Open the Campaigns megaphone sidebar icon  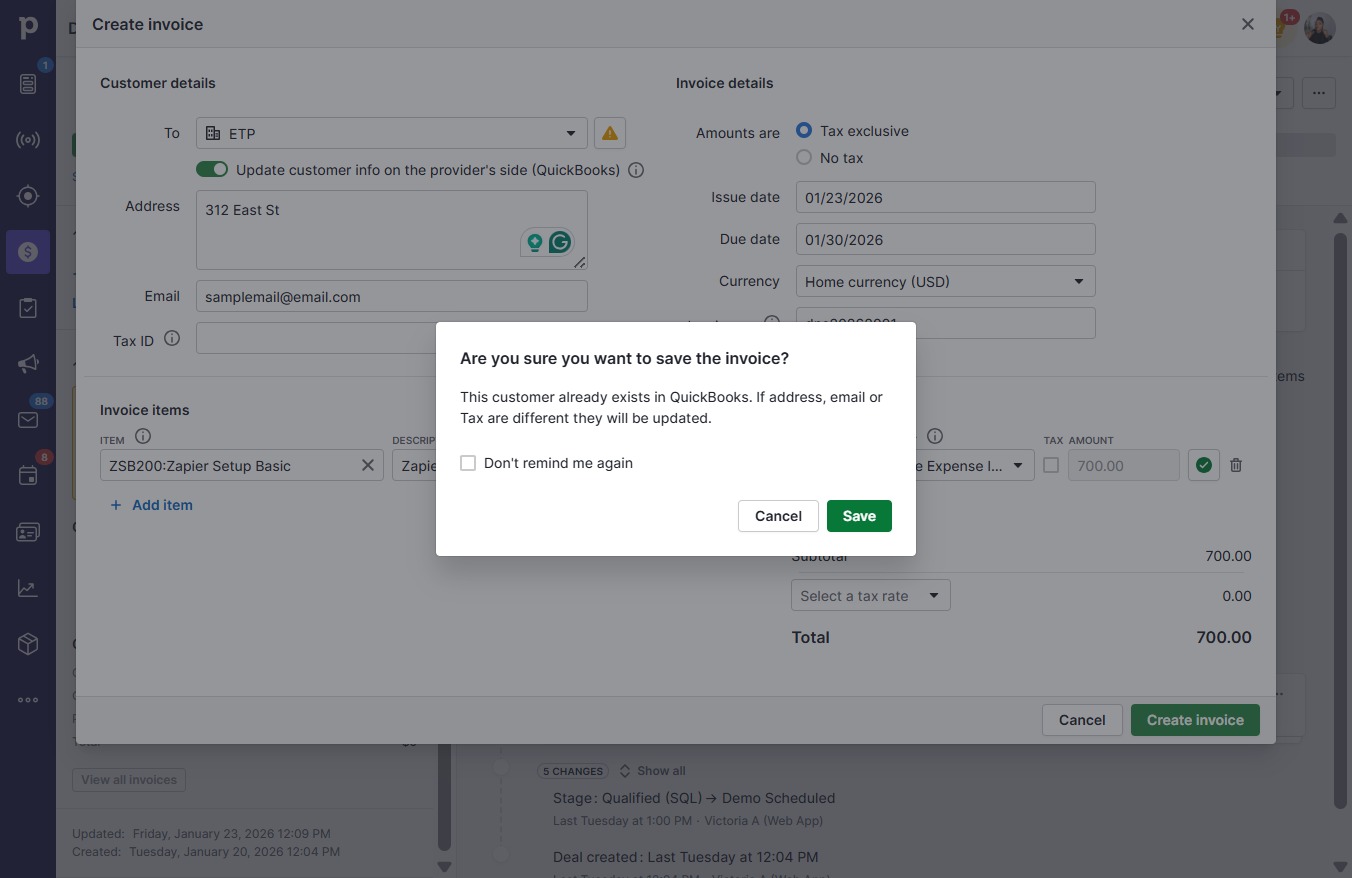28,364
